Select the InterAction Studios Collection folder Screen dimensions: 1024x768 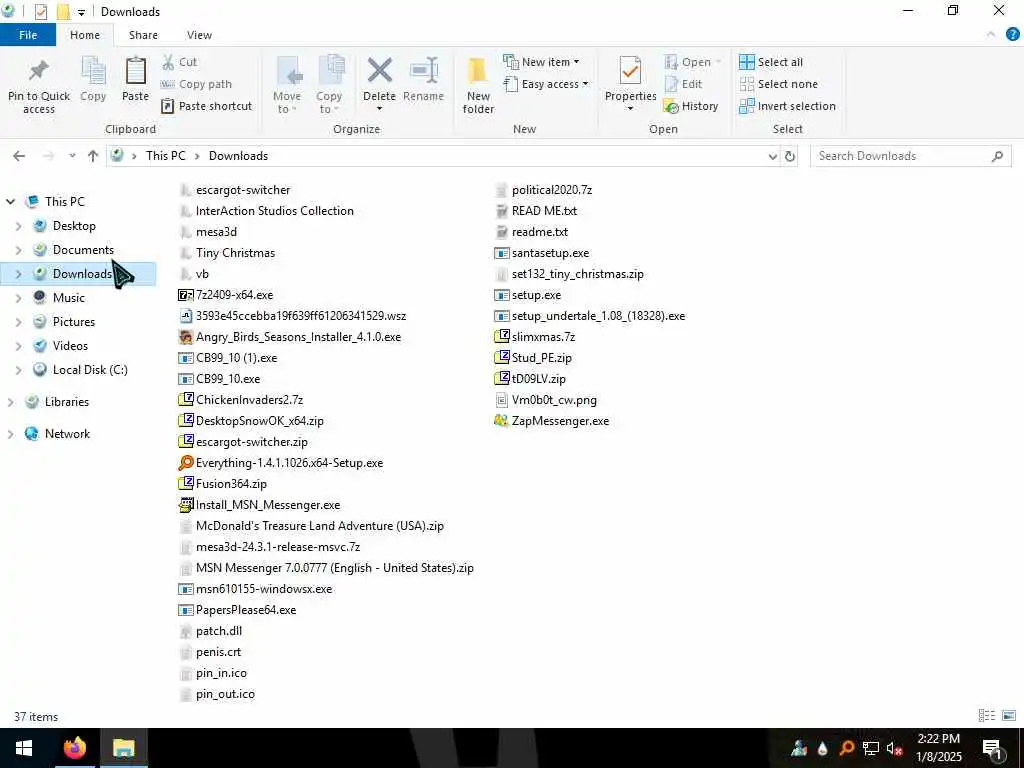click(266, 211)
